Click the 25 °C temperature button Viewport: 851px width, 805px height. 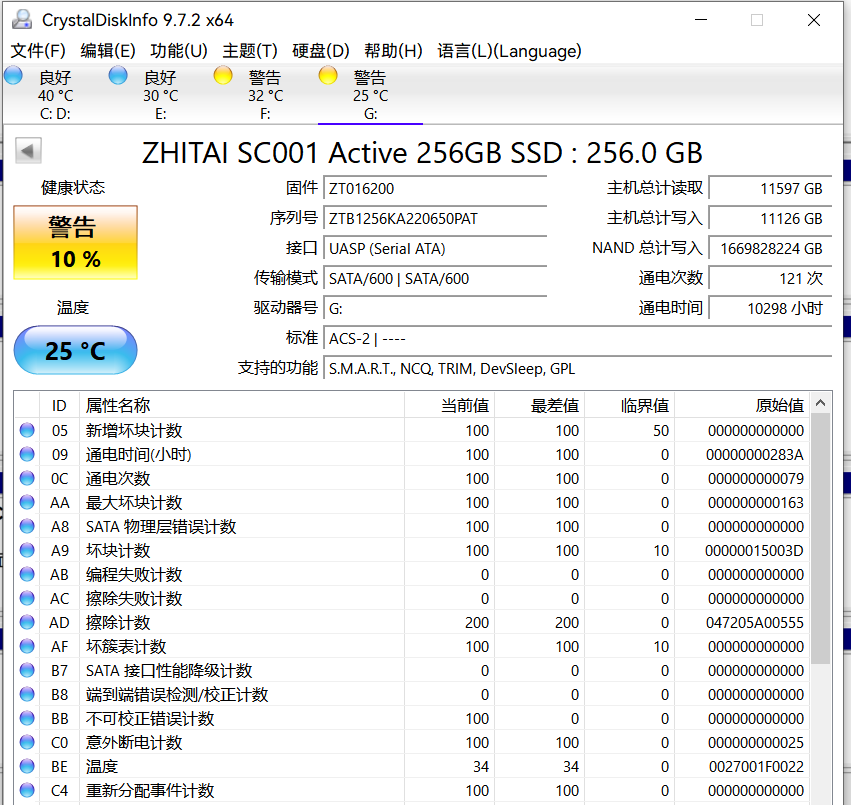pos(76,351)
